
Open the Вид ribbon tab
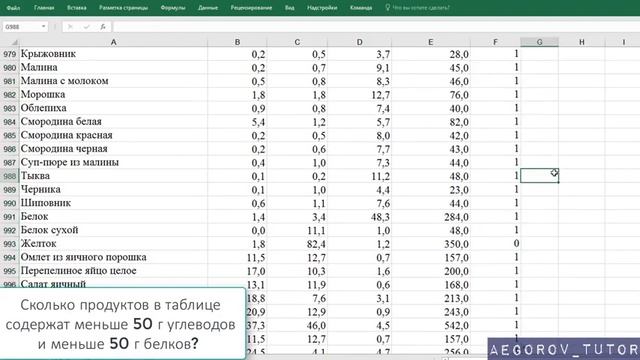289,8
